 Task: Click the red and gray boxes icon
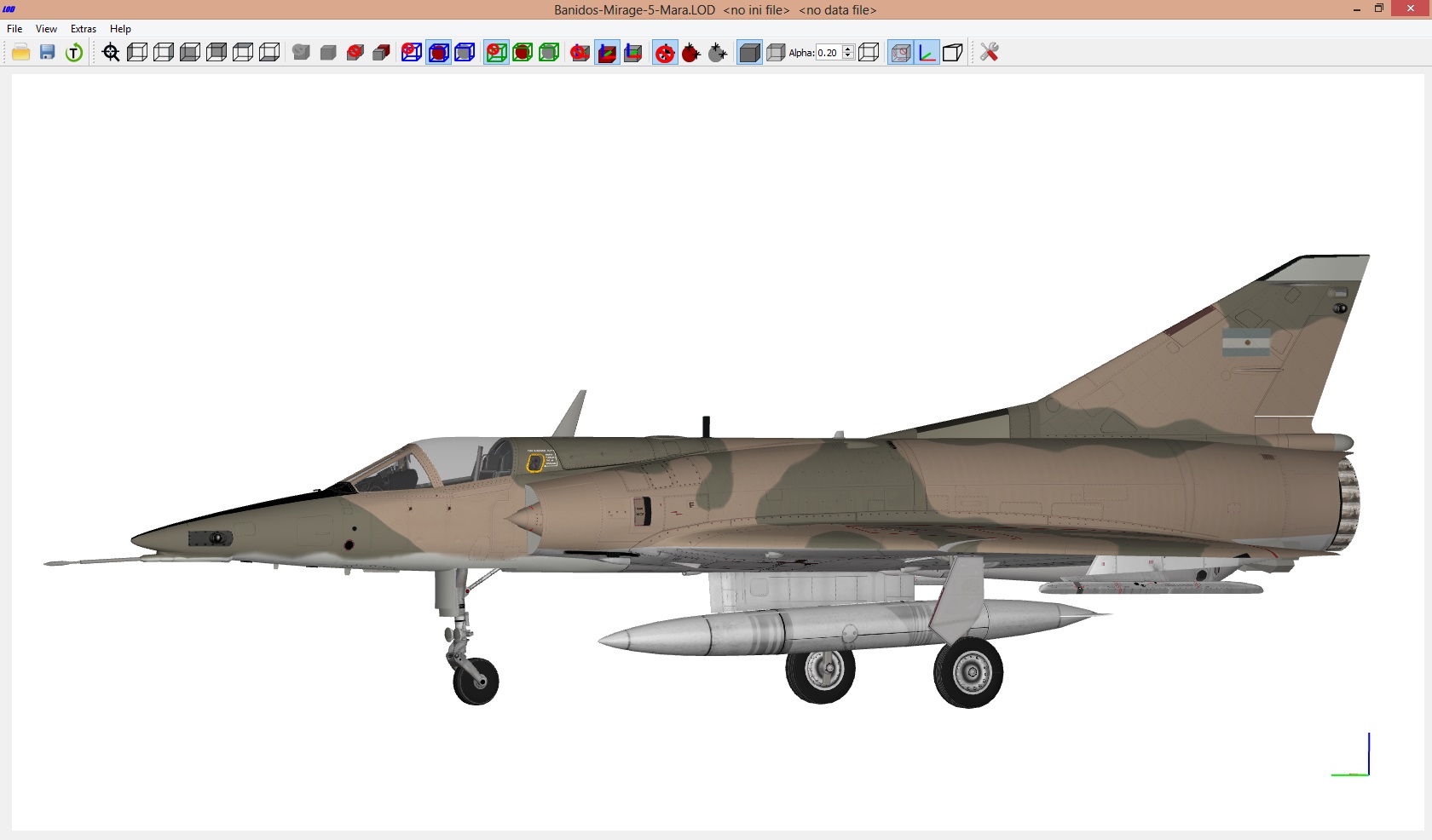381,53
